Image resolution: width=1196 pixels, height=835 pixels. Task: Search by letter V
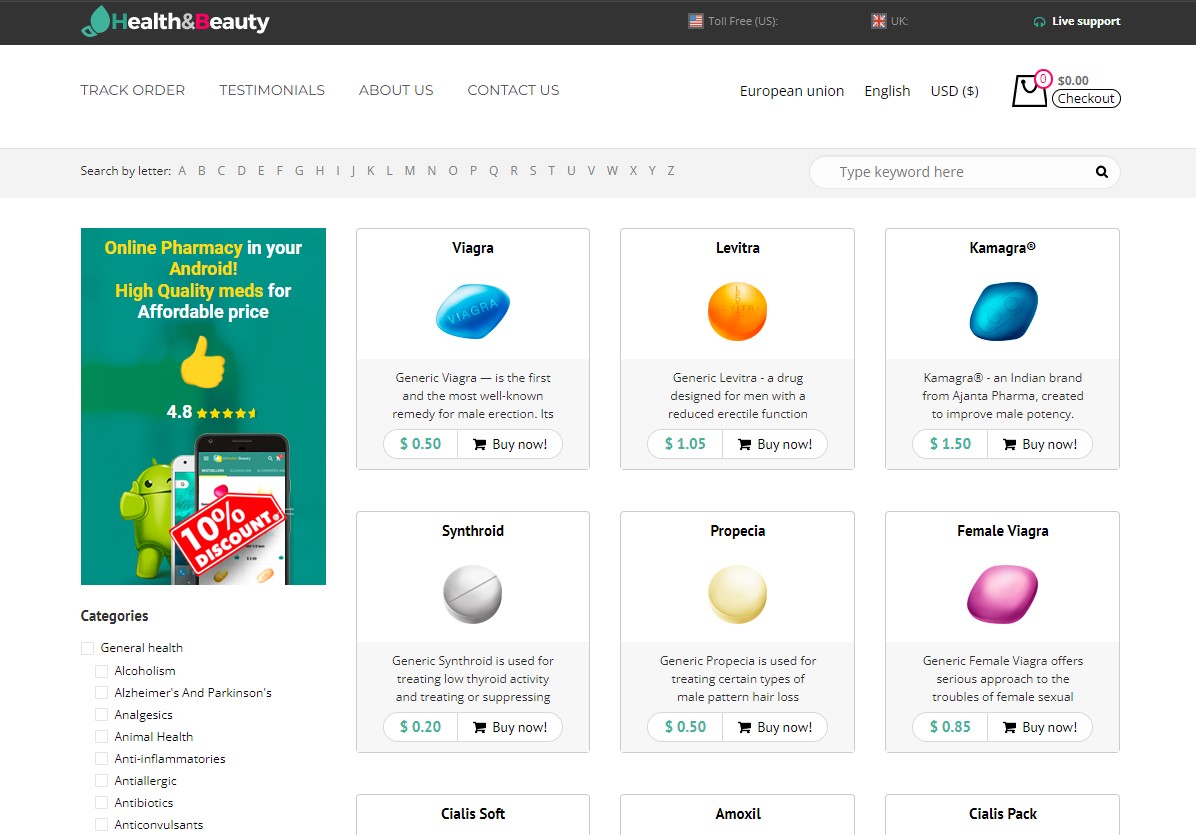pyautogui.click(x=591, y=171)
